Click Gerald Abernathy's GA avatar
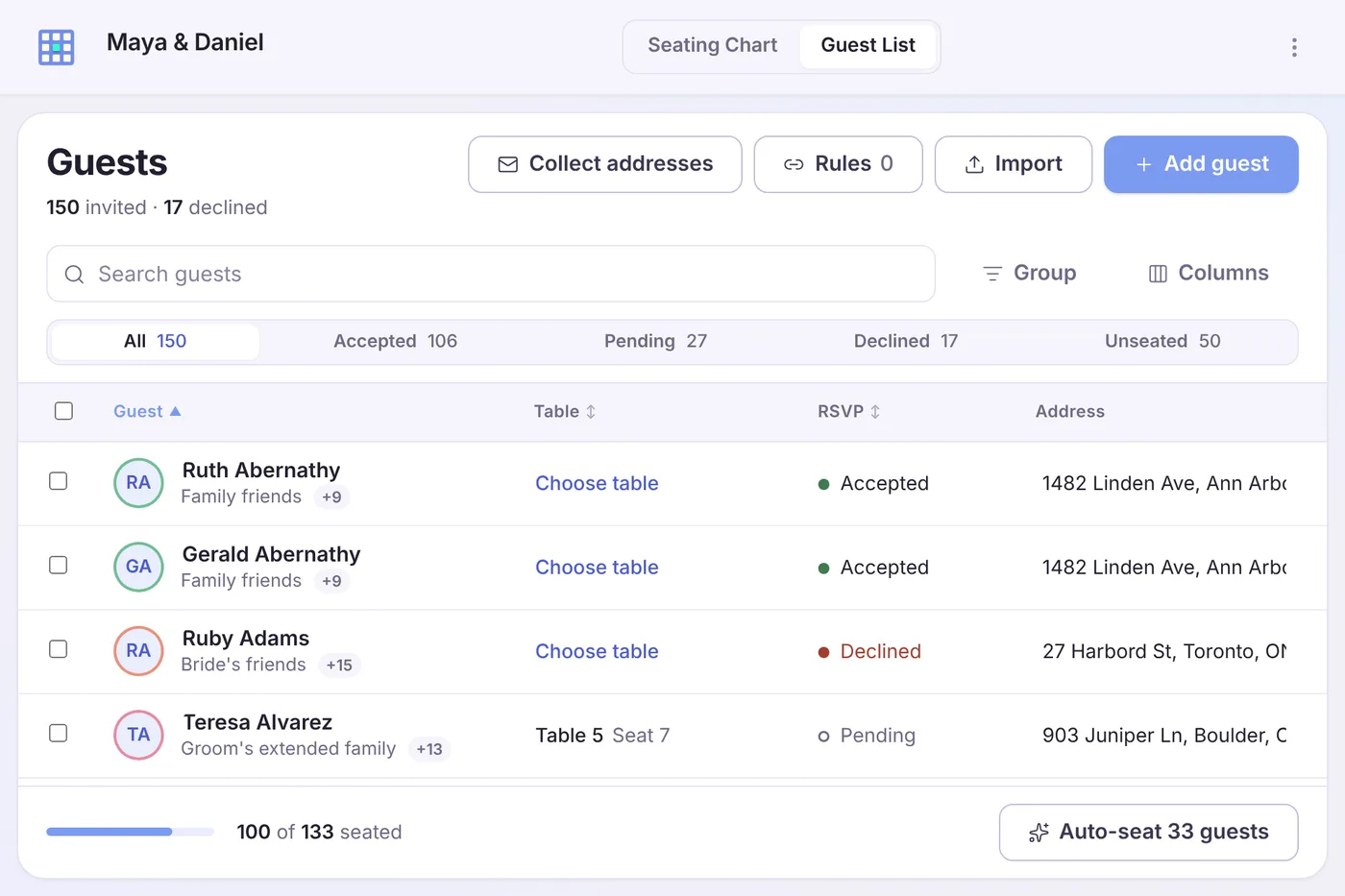Viewport: 1345px width, 896px height. pos(138,567)
